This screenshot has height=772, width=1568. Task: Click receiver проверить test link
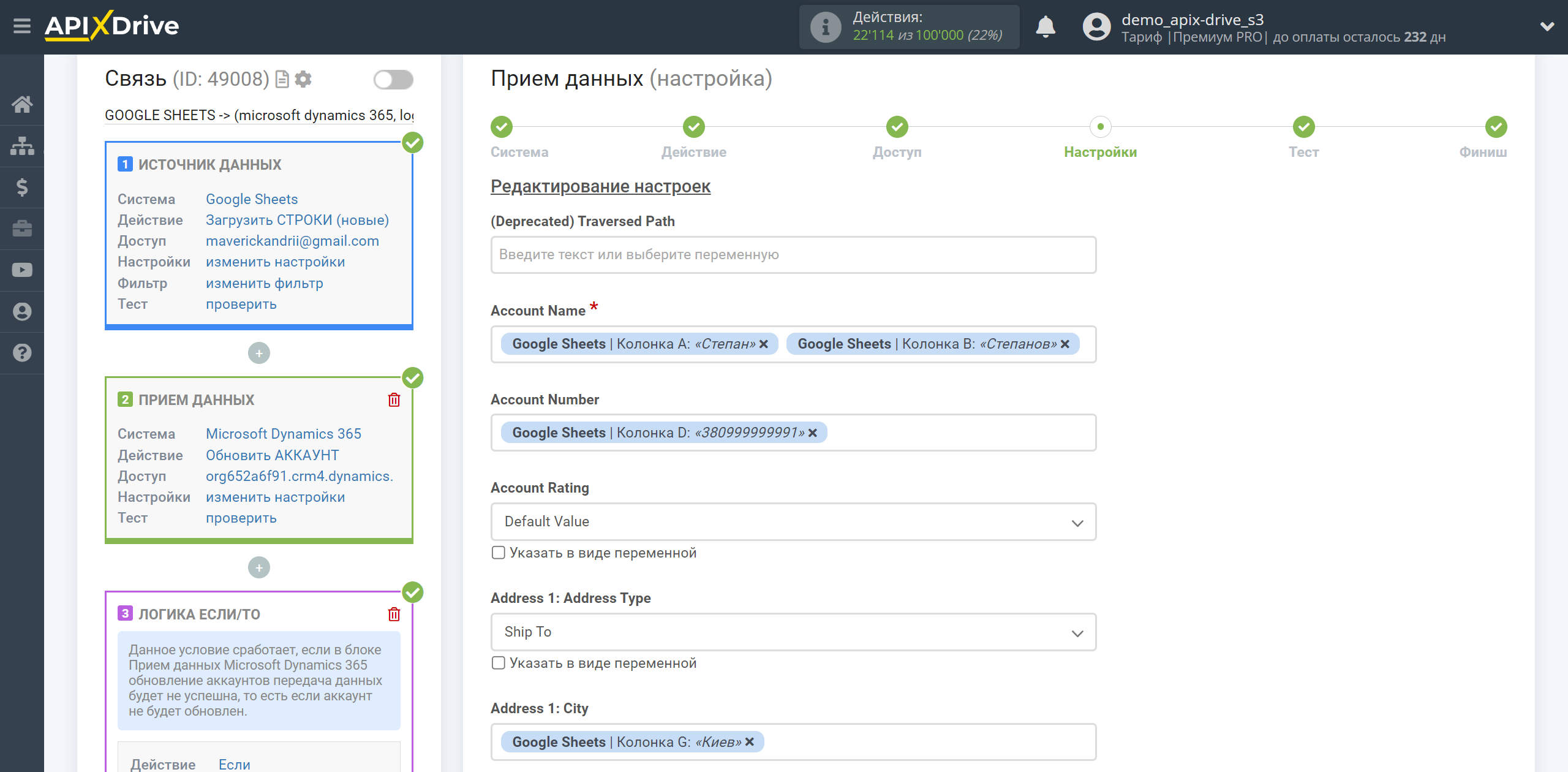click(241, 518)
